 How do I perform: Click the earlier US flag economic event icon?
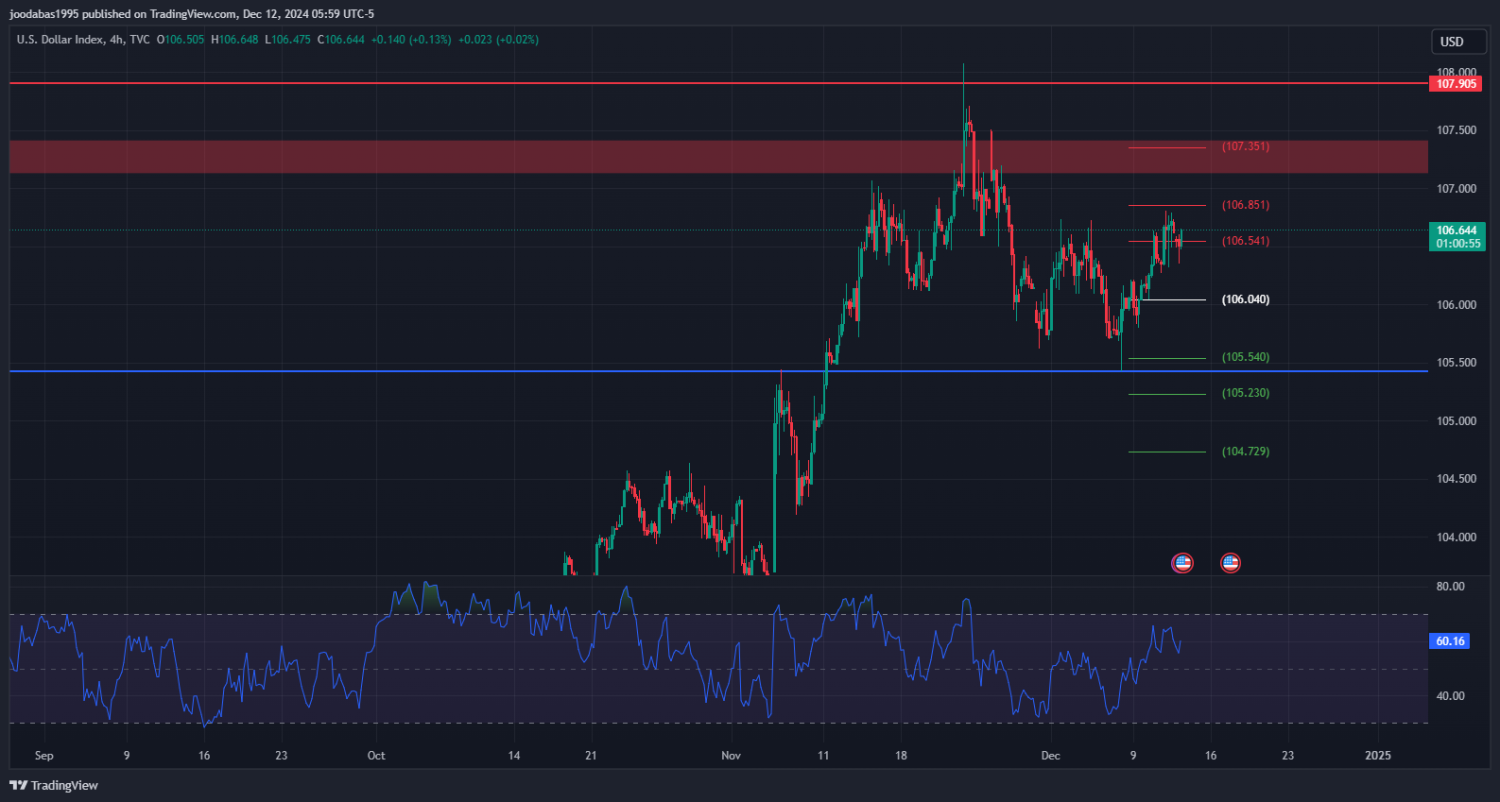click(1182, 563)
